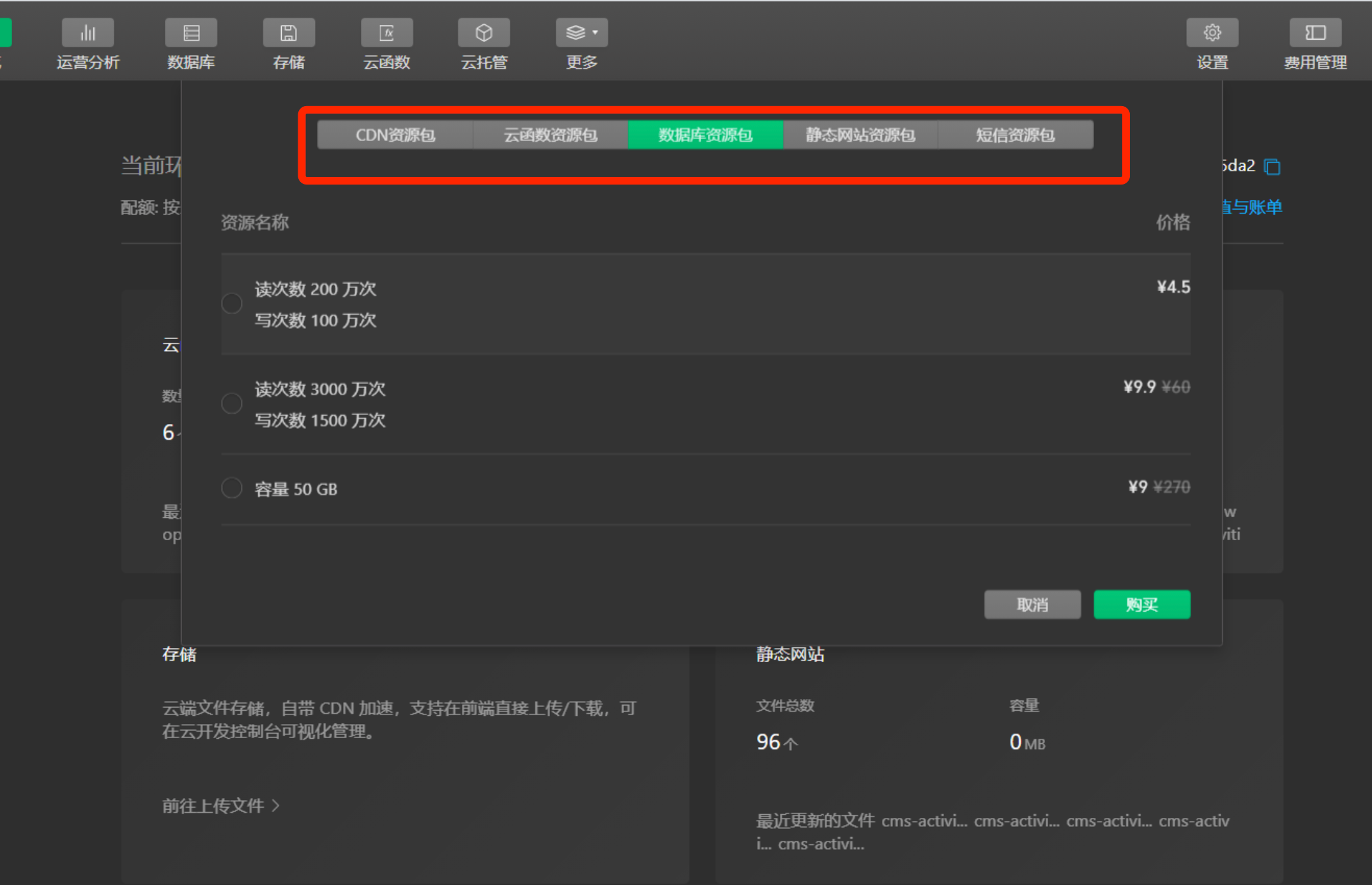Open the 设置 settings gear icon
Screen dimensions: 1372x885
click(x=1212, y=33)
